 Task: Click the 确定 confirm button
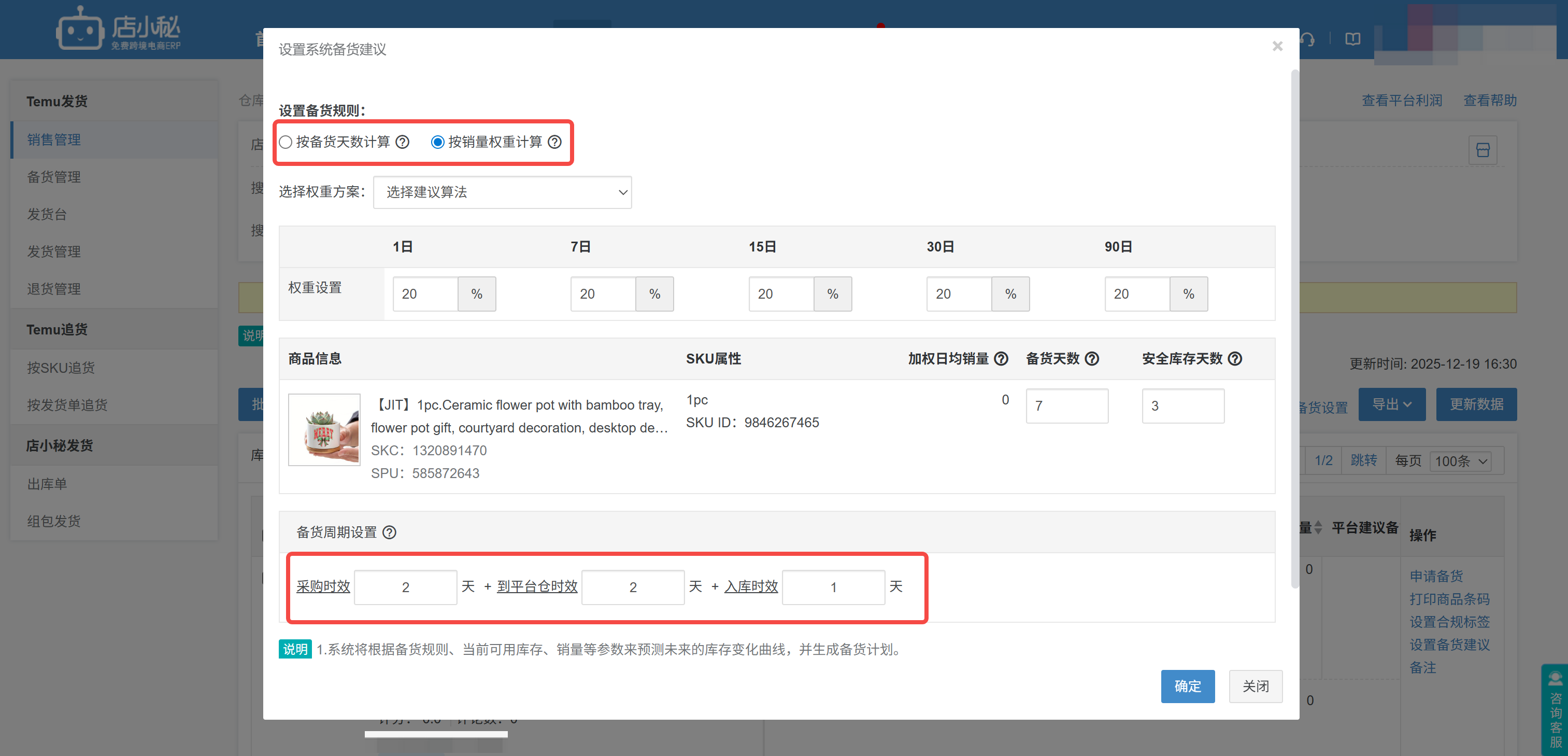point(1188,686)
